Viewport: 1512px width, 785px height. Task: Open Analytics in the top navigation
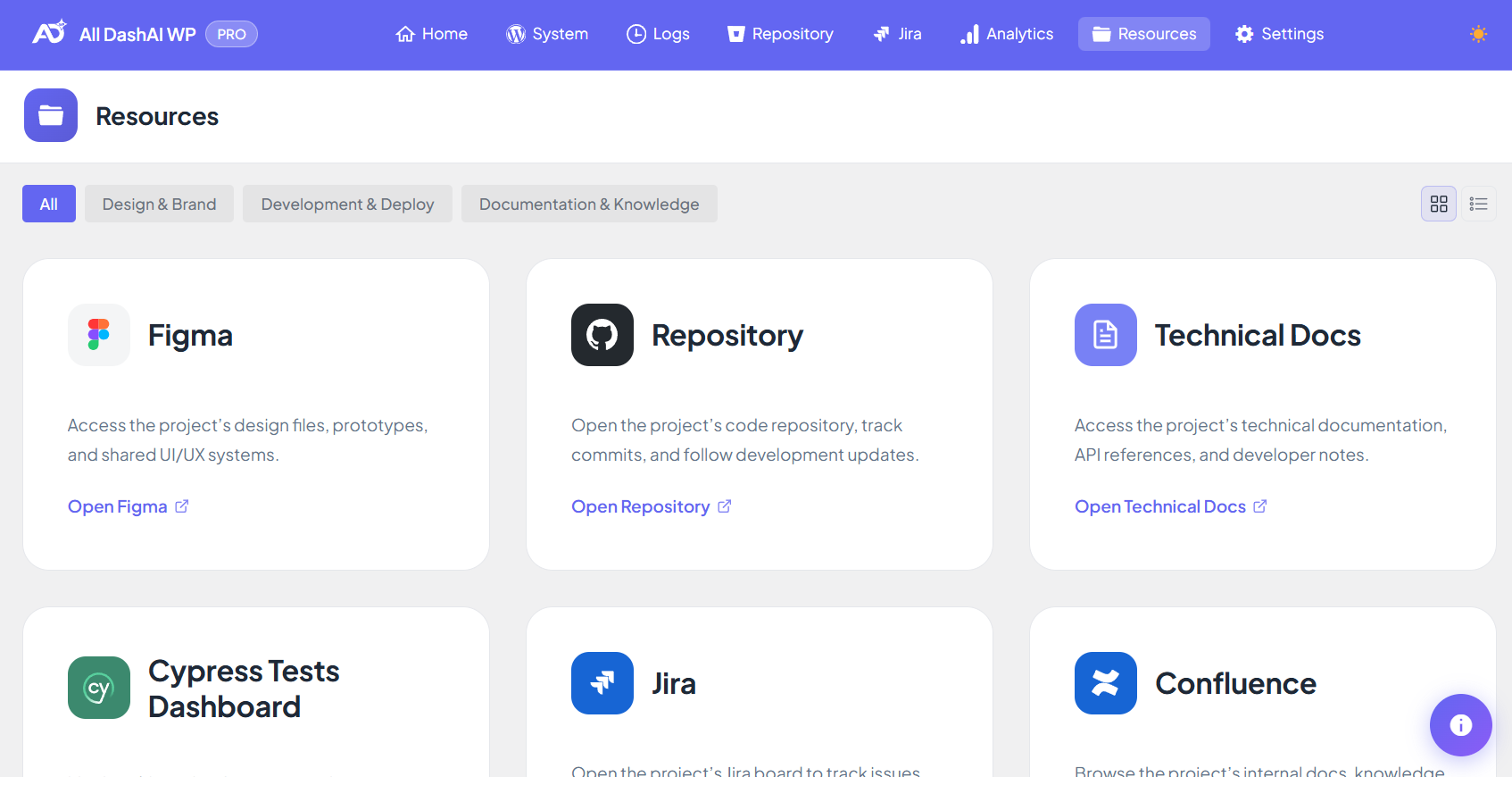click(x=1007, y=34)
